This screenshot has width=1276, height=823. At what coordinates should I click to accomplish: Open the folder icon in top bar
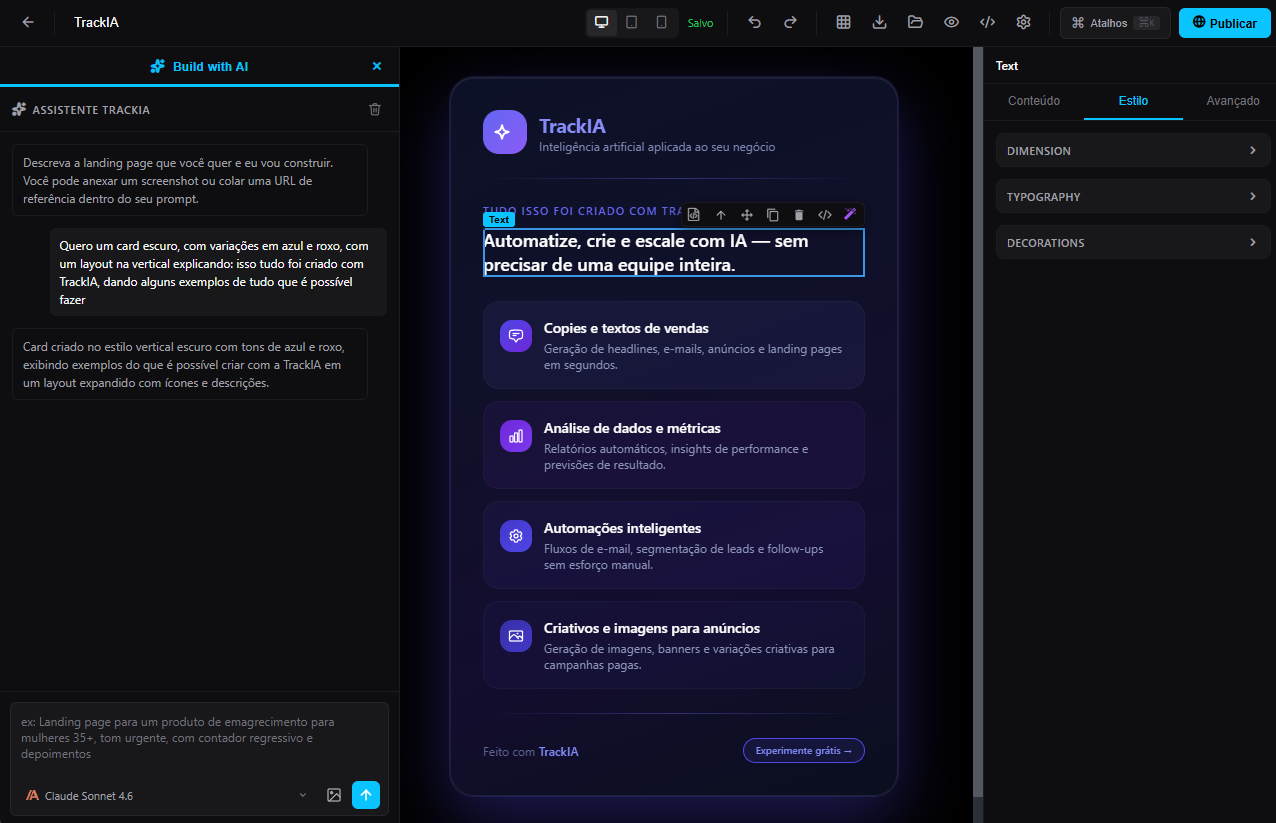915,22
